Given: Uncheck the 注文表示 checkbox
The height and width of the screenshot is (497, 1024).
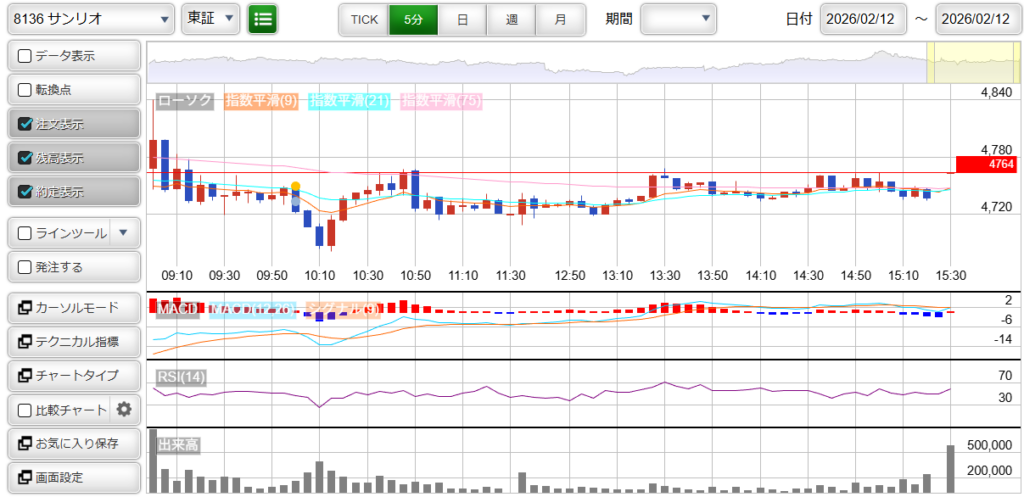Looking at the screenshot, I should [25, 125].
